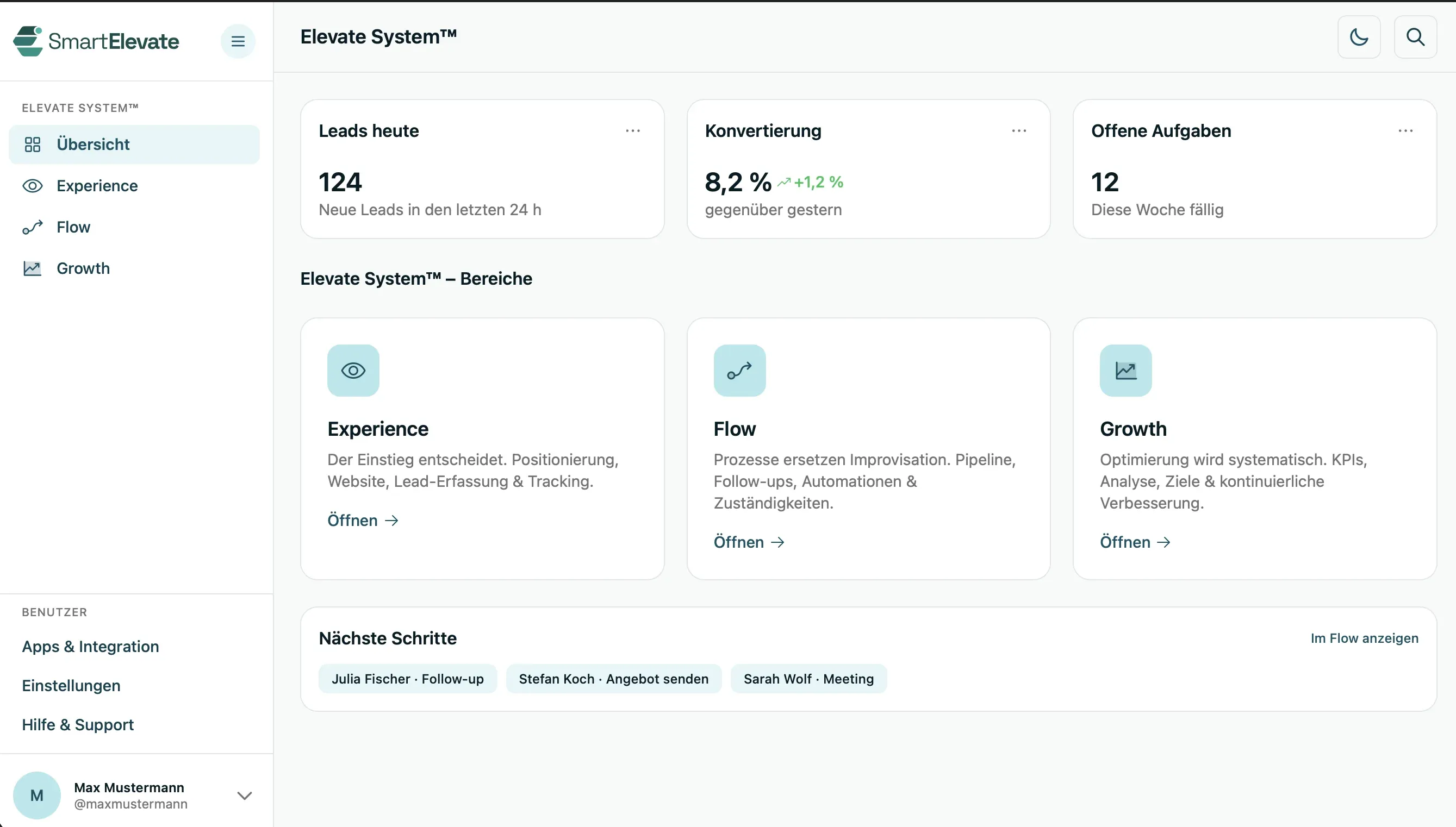Click the SmartElevate logo
The image size is (1456, 827).
pyautogui.click(x=96, y=40)
